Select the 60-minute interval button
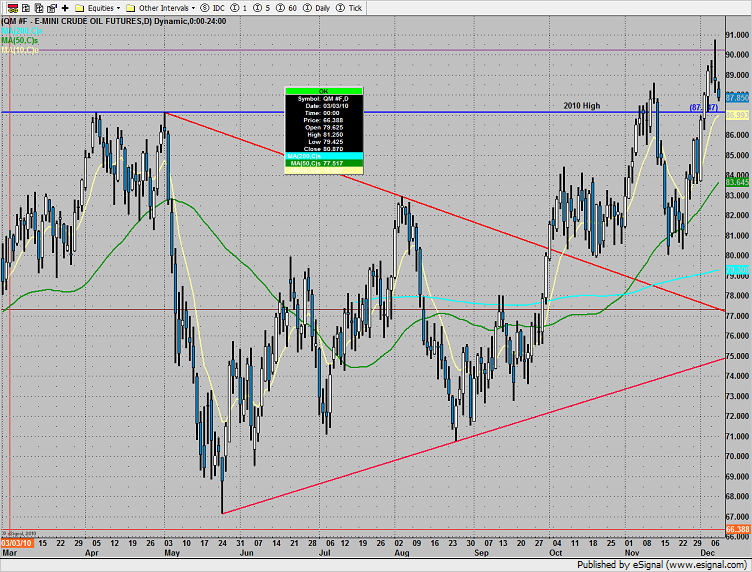This screenshot has width=752, height=572. click(x=287, y=8)
